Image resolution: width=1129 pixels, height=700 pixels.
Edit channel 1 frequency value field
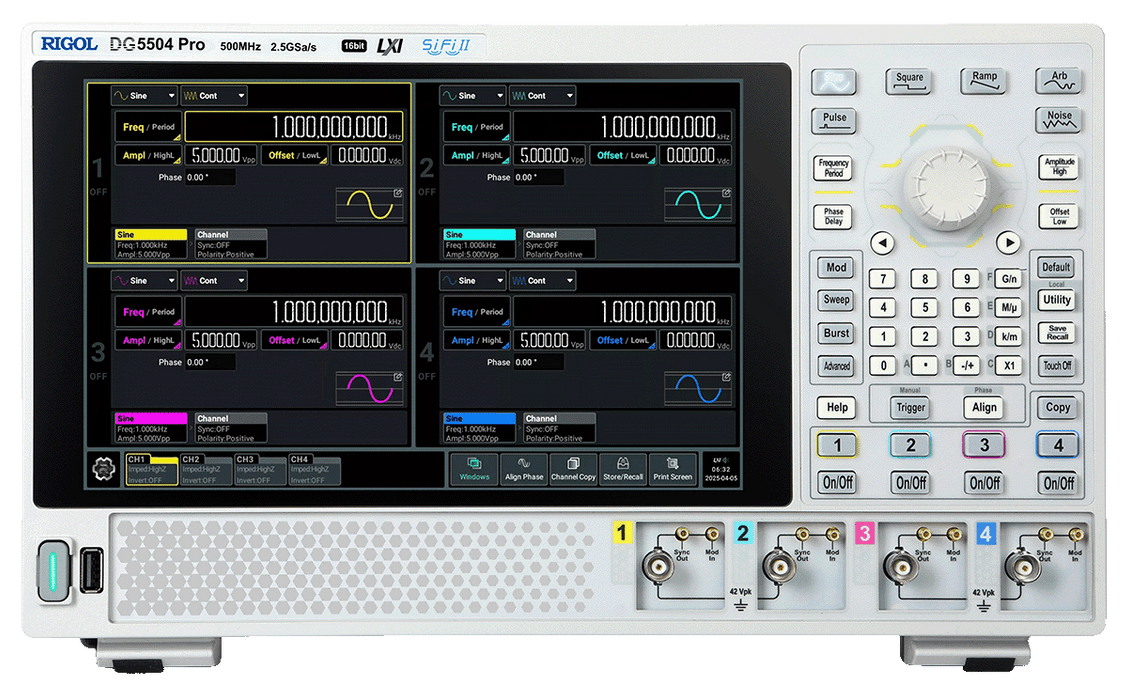point(294,127)
